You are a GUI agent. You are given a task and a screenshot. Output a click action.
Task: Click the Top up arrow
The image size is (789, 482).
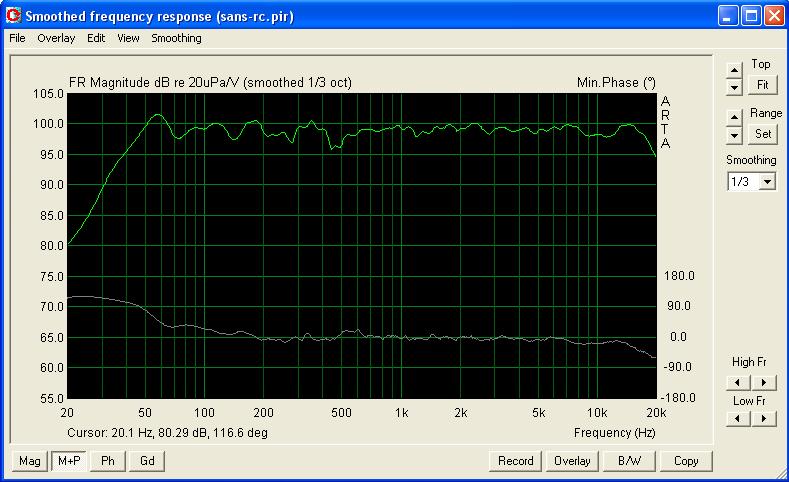[x=734, y=70]
